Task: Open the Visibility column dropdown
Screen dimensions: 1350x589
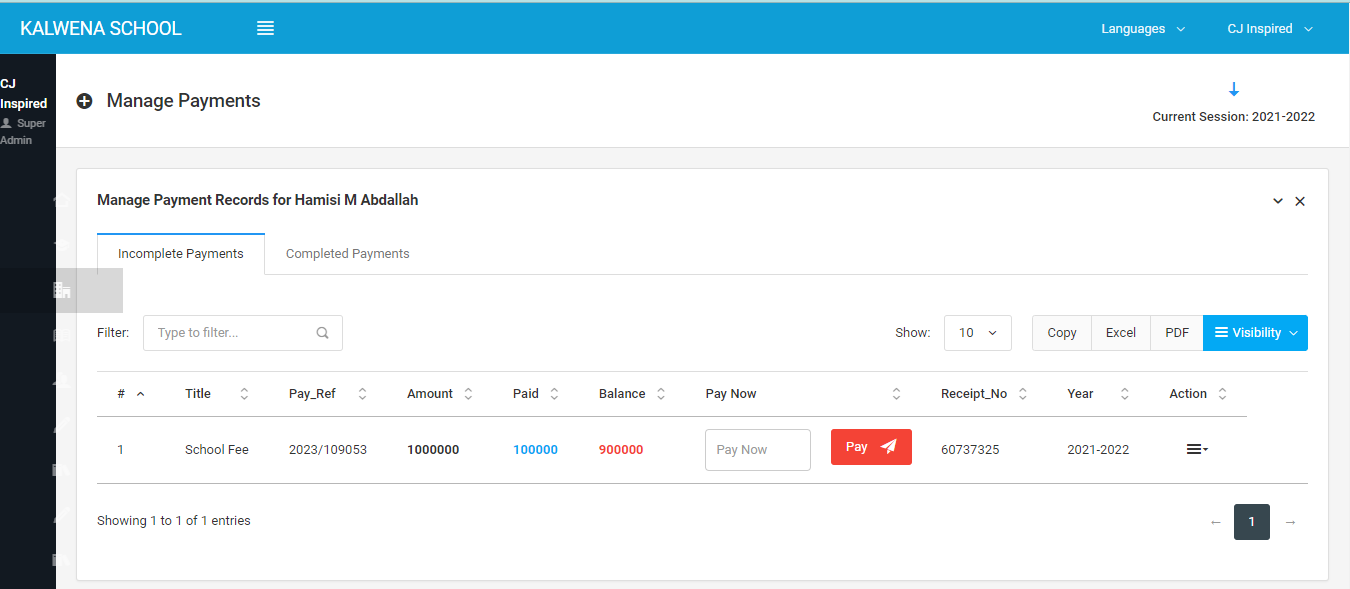Action: point(1255,333)
